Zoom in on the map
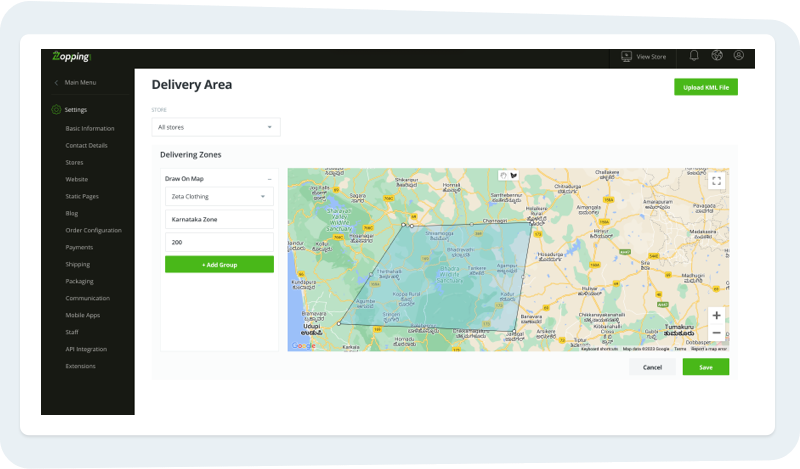 pyautogui.click(x=716, y=315)
